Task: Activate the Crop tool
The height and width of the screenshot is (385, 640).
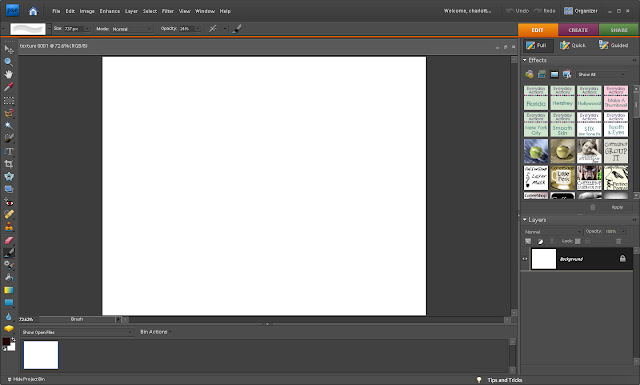Action: coord(9,164)
